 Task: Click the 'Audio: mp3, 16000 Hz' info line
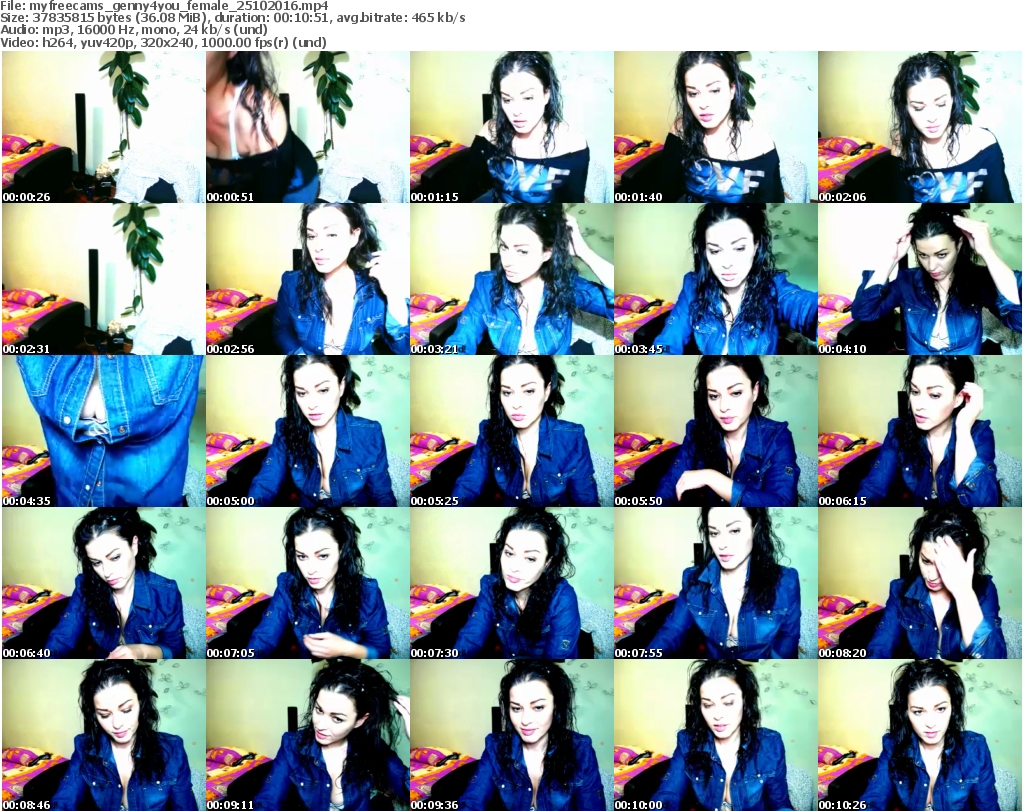point(134,30)
